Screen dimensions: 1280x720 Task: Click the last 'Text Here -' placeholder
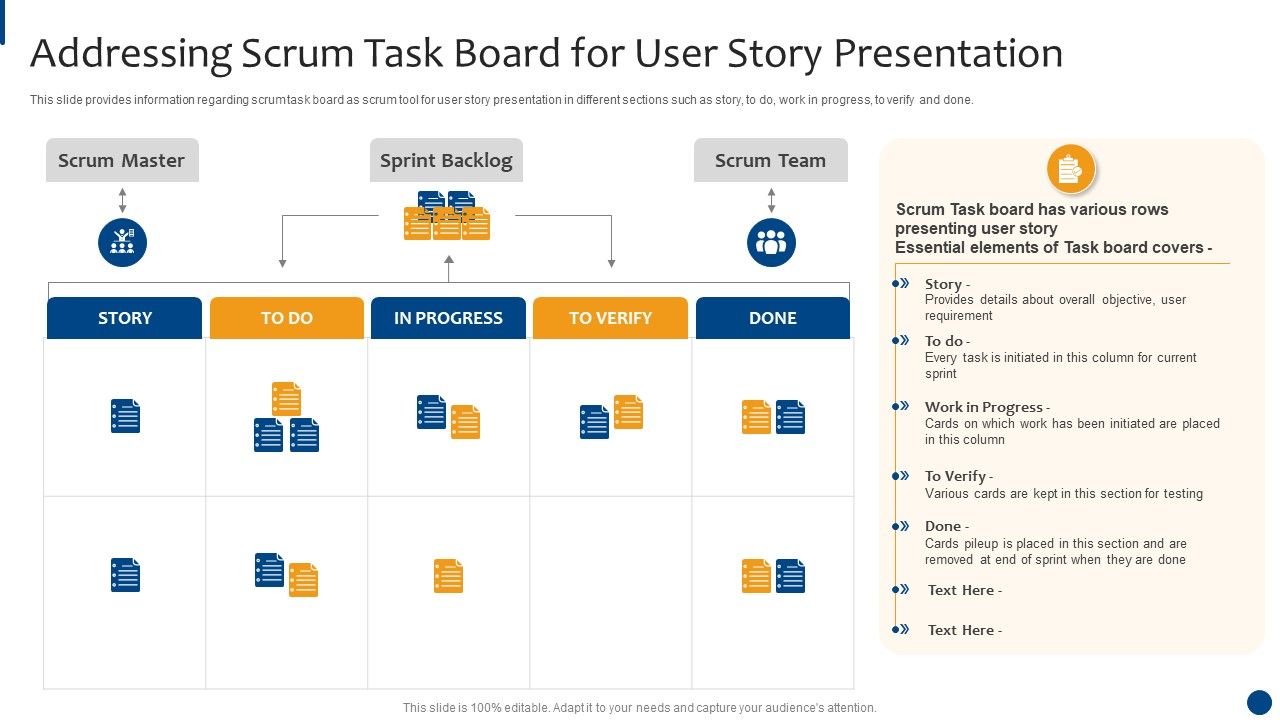(x=965, y=630)
